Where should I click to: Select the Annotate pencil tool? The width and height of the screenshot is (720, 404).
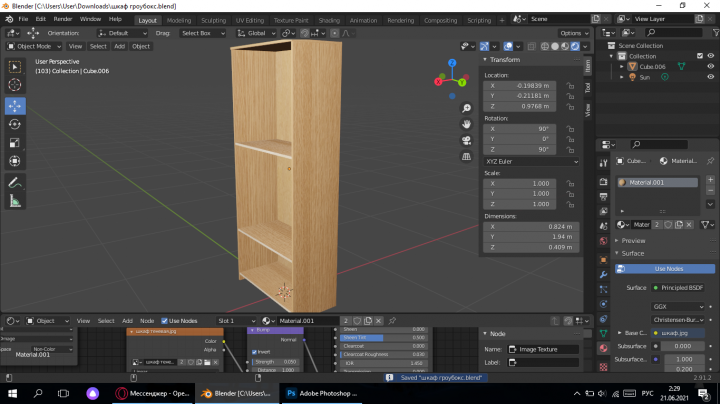[x=15, y=183]
